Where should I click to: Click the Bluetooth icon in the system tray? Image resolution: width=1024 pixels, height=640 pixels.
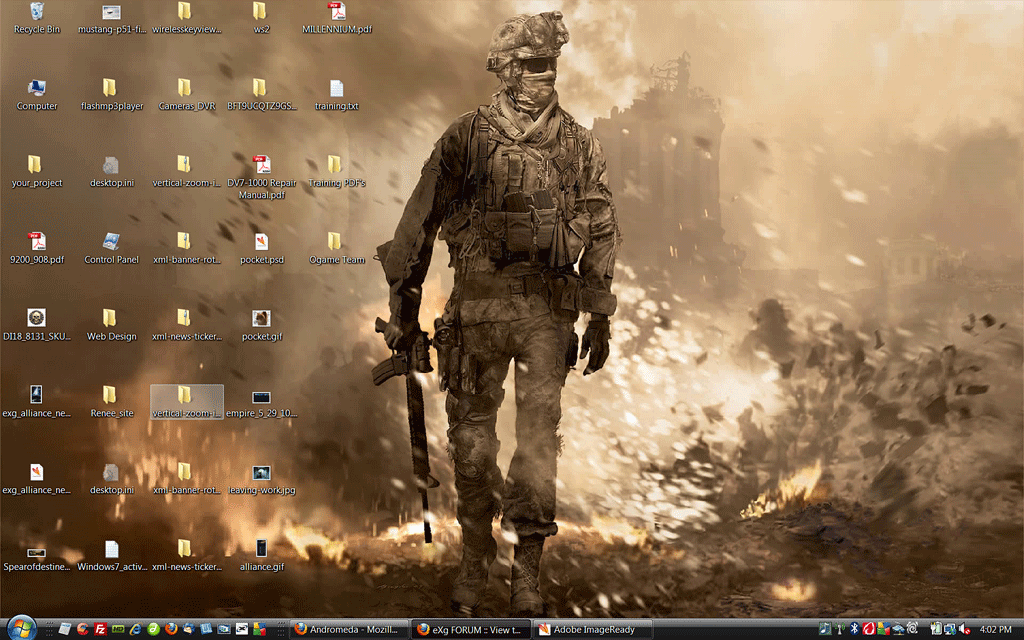854,629
